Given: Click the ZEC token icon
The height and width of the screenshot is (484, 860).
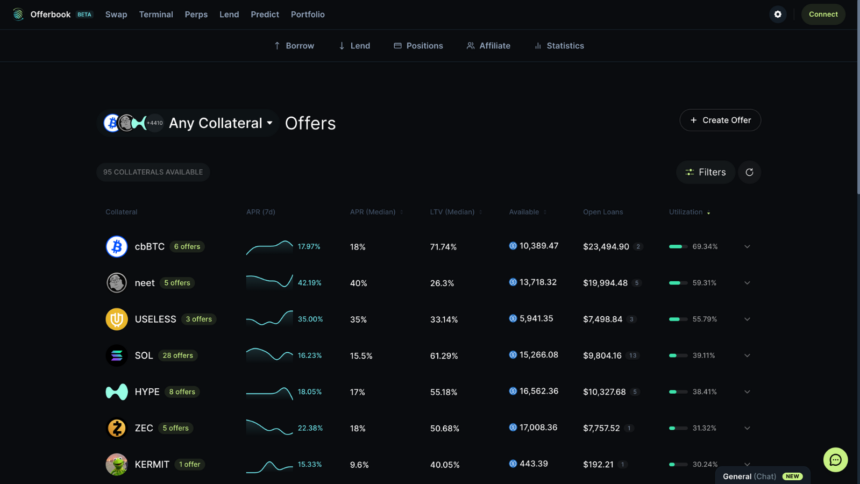Looking at the screenshot, I should (x=116, y=428).
